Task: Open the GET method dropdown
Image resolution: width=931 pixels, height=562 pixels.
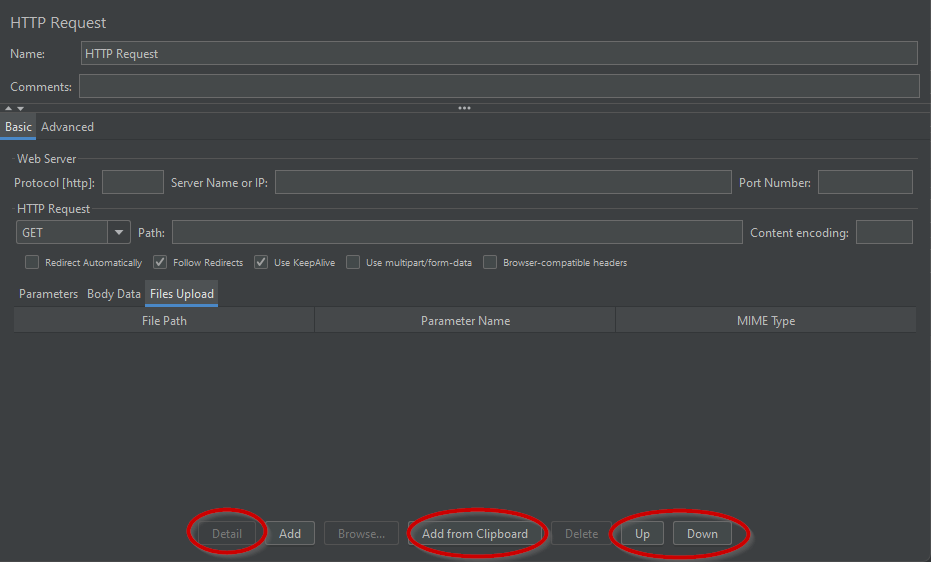Action: (120, 233)
